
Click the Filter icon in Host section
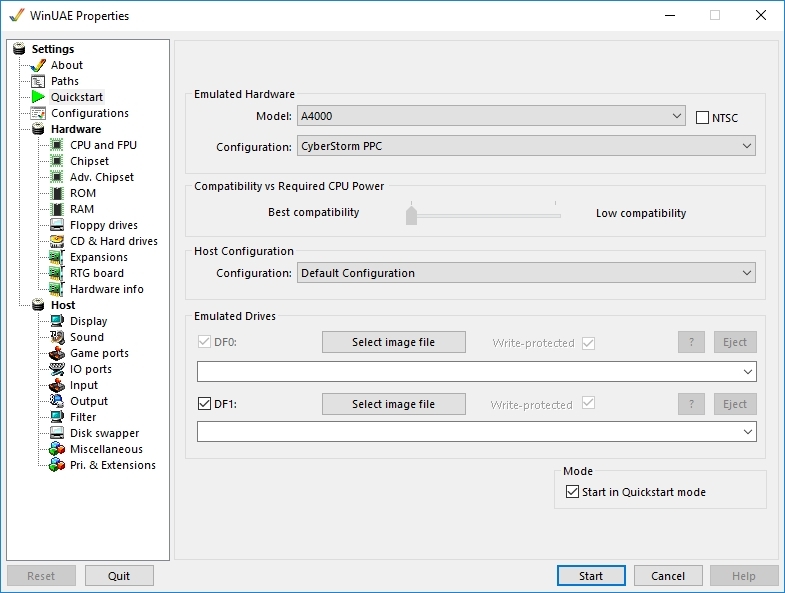57,417
